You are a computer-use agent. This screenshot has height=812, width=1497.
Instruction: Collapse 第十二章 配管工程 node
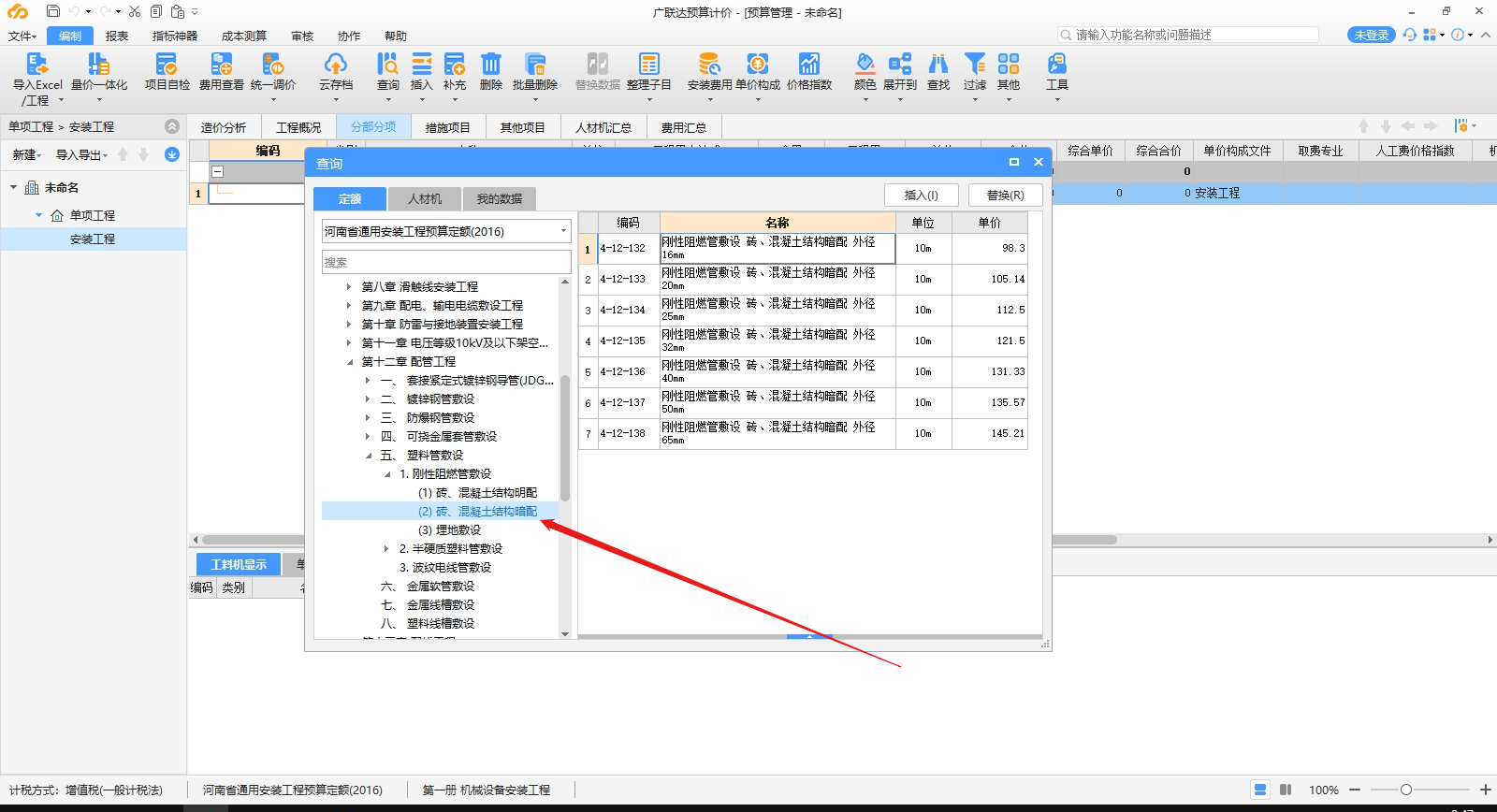(349, 362)
